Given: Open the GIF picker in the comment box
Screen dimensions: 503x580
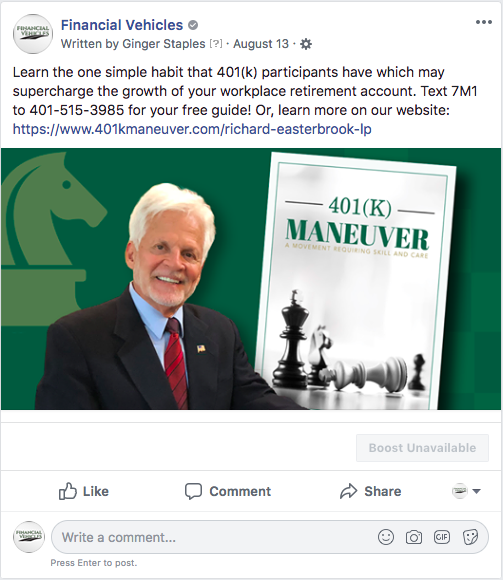Looking at the screenshot, I should pyautogui.click(x=442, y=537).
